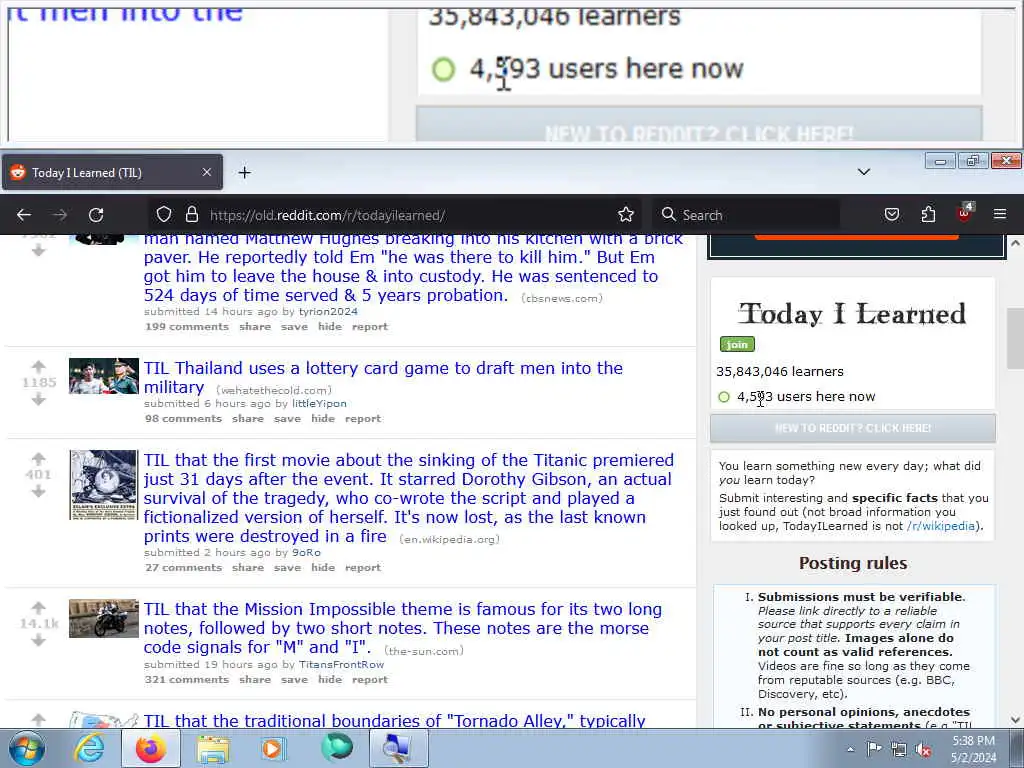The width and height of the screenshot is (1024, 768).
Task: View site security via the padlock icon
Action: click(x=191, y=215)
